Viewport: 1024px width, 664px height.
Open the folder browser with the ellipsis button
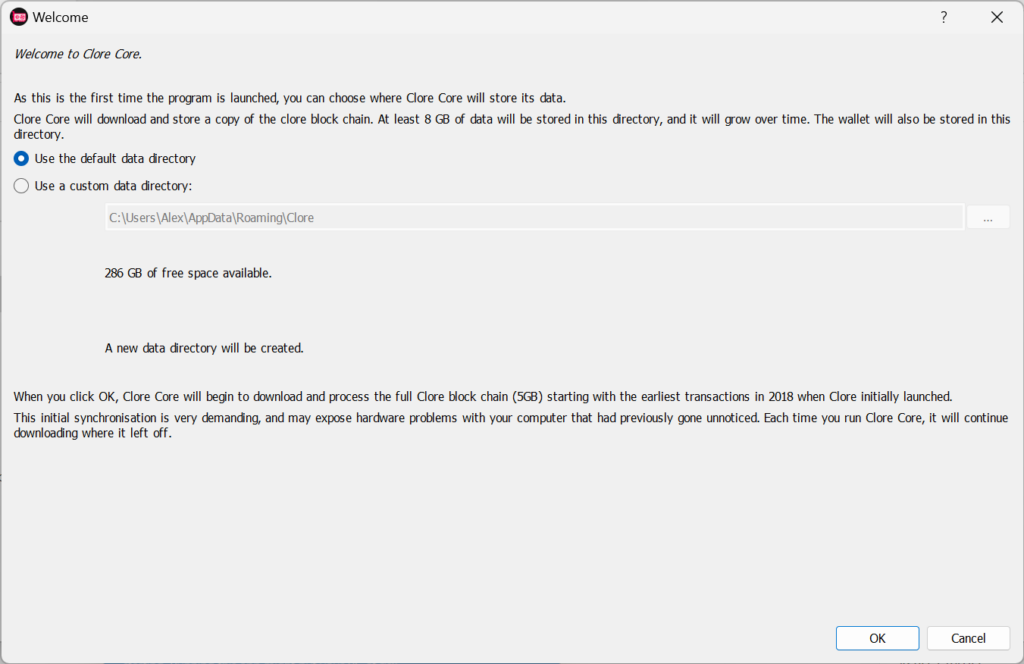pos(987,217)
